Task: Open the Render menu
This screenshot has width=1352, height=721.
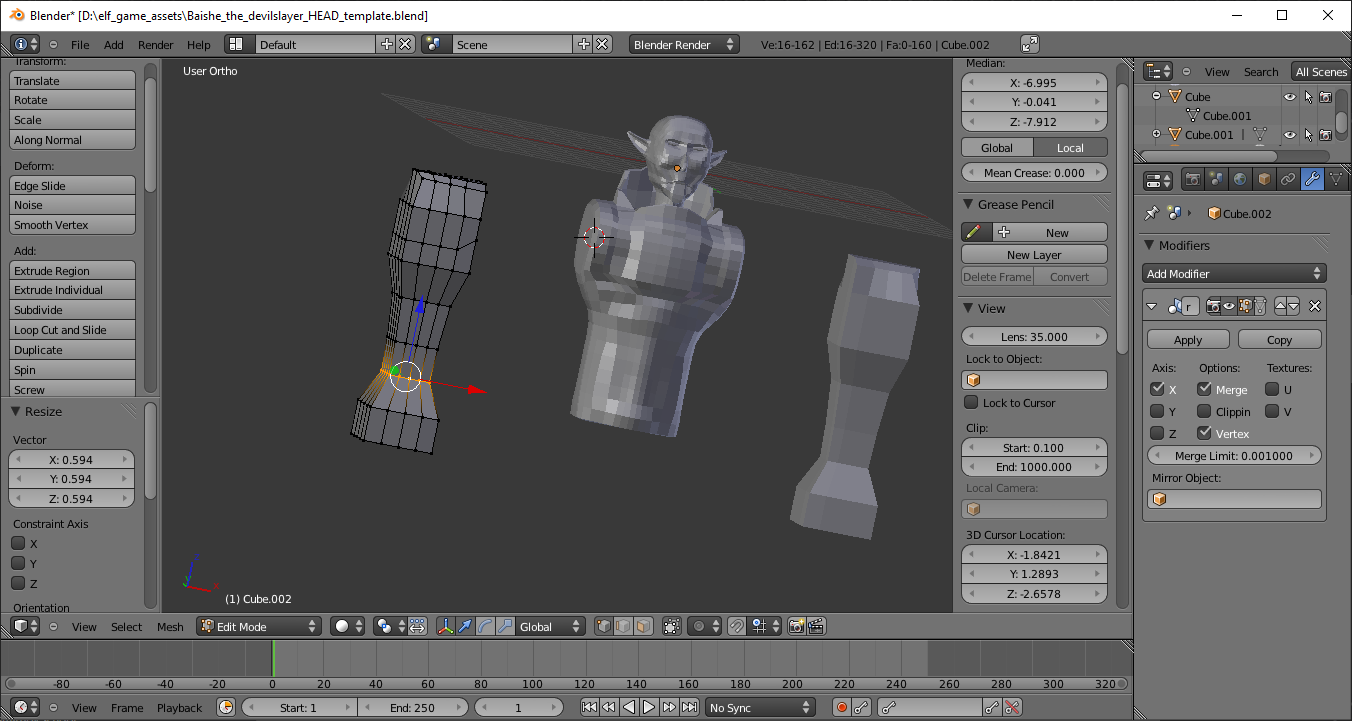Action: coord(155,45)
